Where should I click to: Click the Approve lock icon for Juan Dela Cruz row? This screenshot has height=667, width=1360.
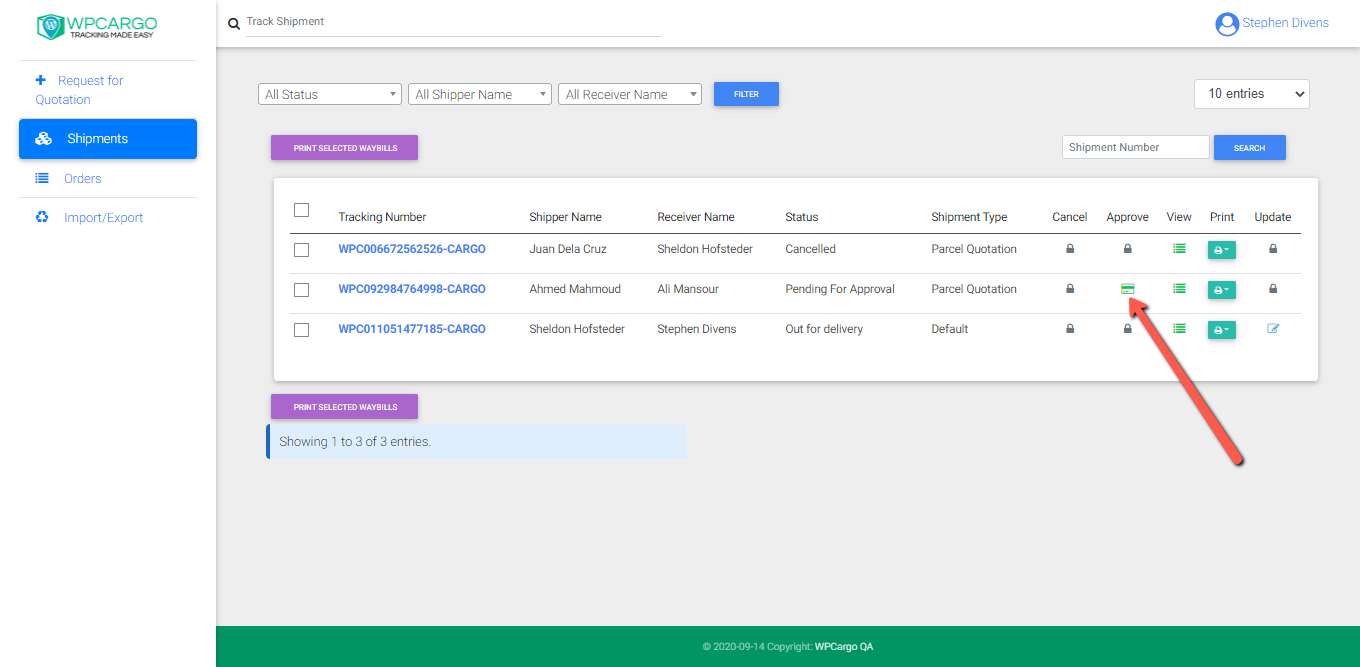1127,249
